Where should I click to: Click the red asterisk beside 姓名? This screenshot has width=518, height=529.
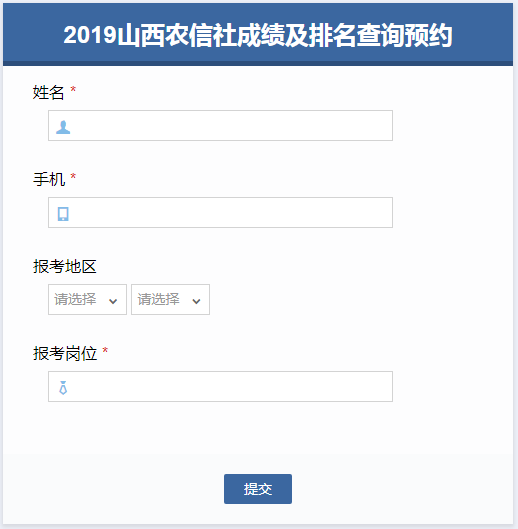73,89
